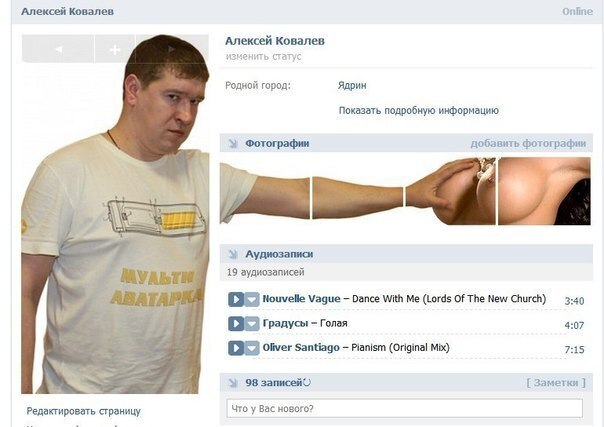This screenshot has height=427, width=604.
Task: Open dropdown arrow next to Nouvelle Vague track
Action: (252, 299)
